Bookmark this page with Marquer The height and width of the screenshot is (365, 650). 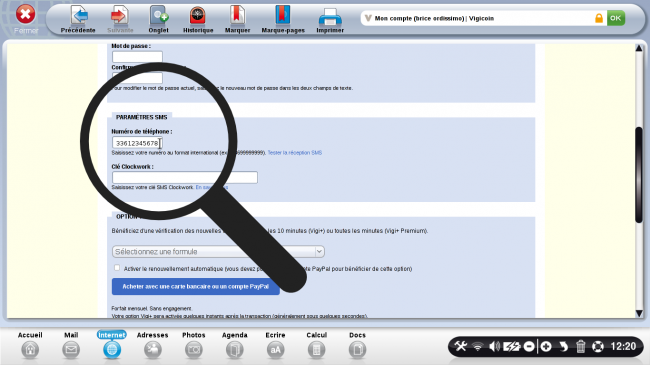tap(237, 19)
